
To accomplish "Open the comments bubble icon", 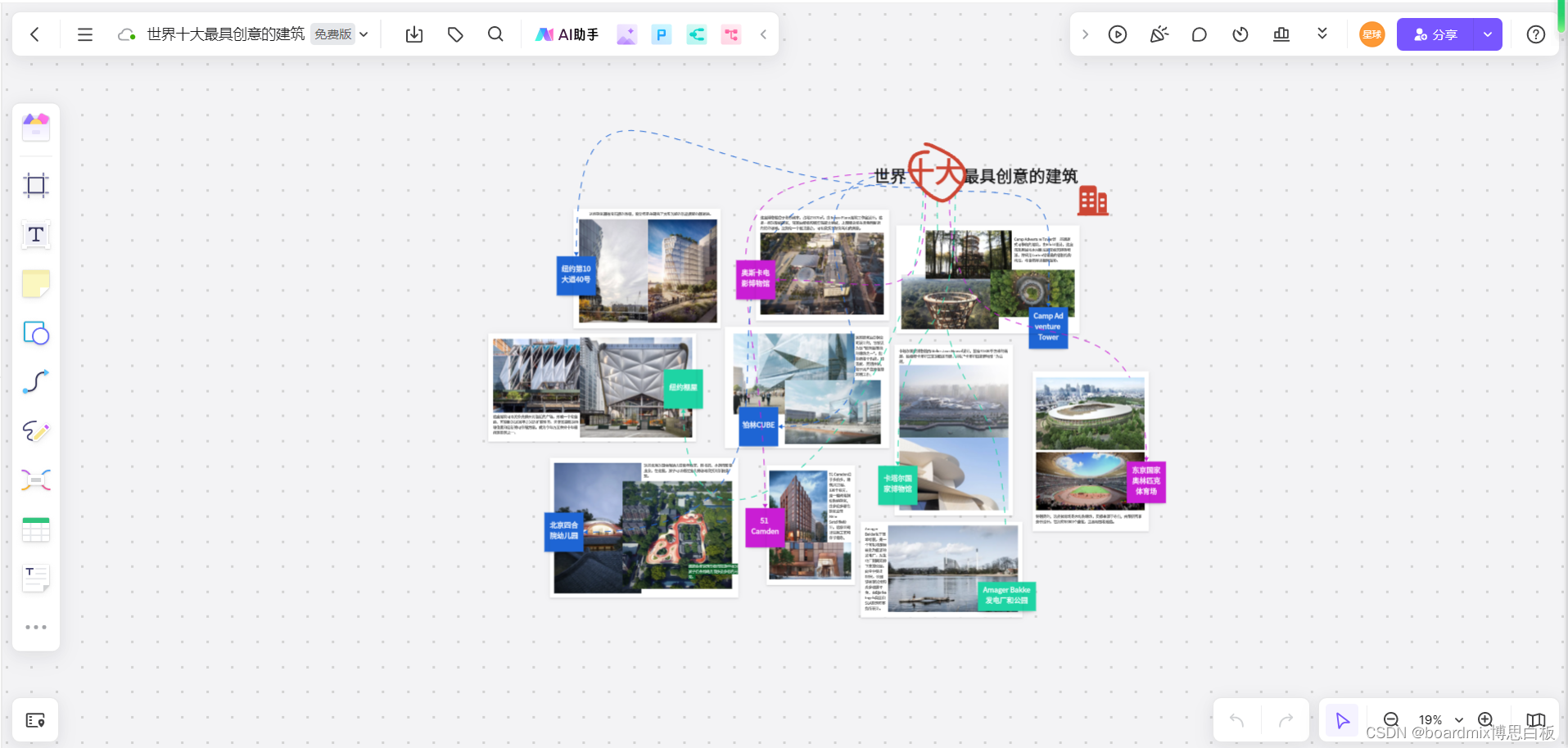I will coord(1200,34).
